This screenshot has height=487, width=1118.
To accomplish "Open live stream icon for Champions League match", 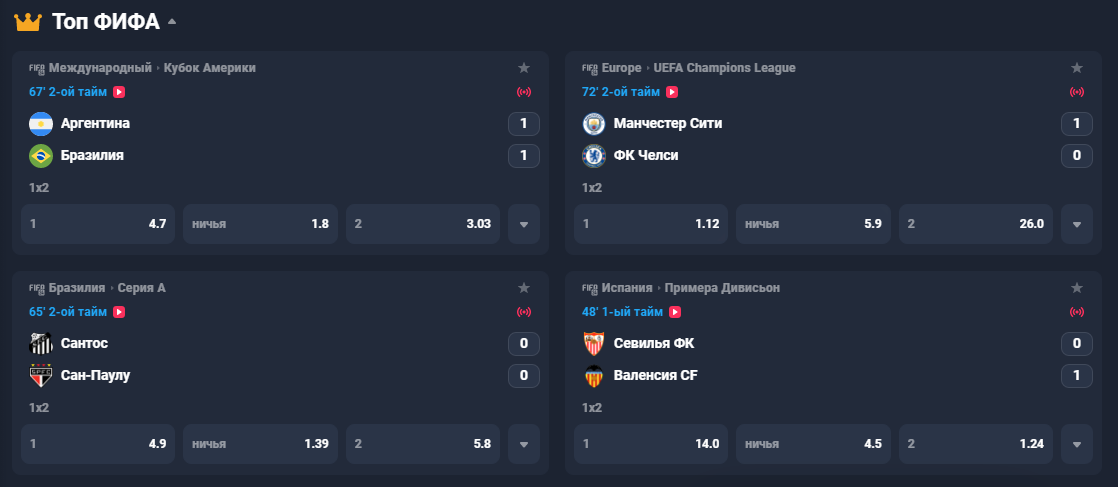I will click(x=672, y=91).
